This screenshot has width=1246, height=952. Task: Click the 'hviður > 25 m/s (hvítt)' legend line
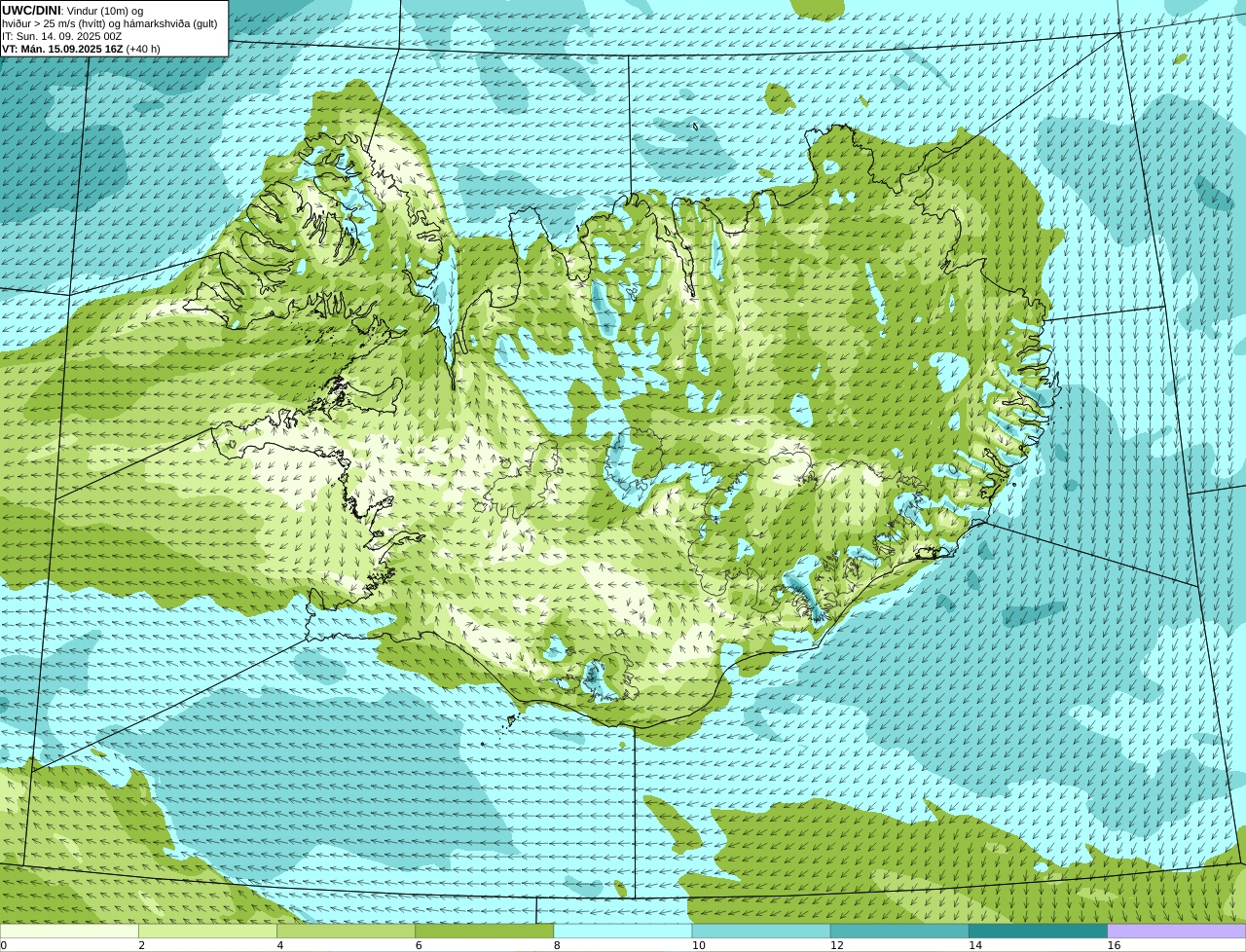[110, 23]
